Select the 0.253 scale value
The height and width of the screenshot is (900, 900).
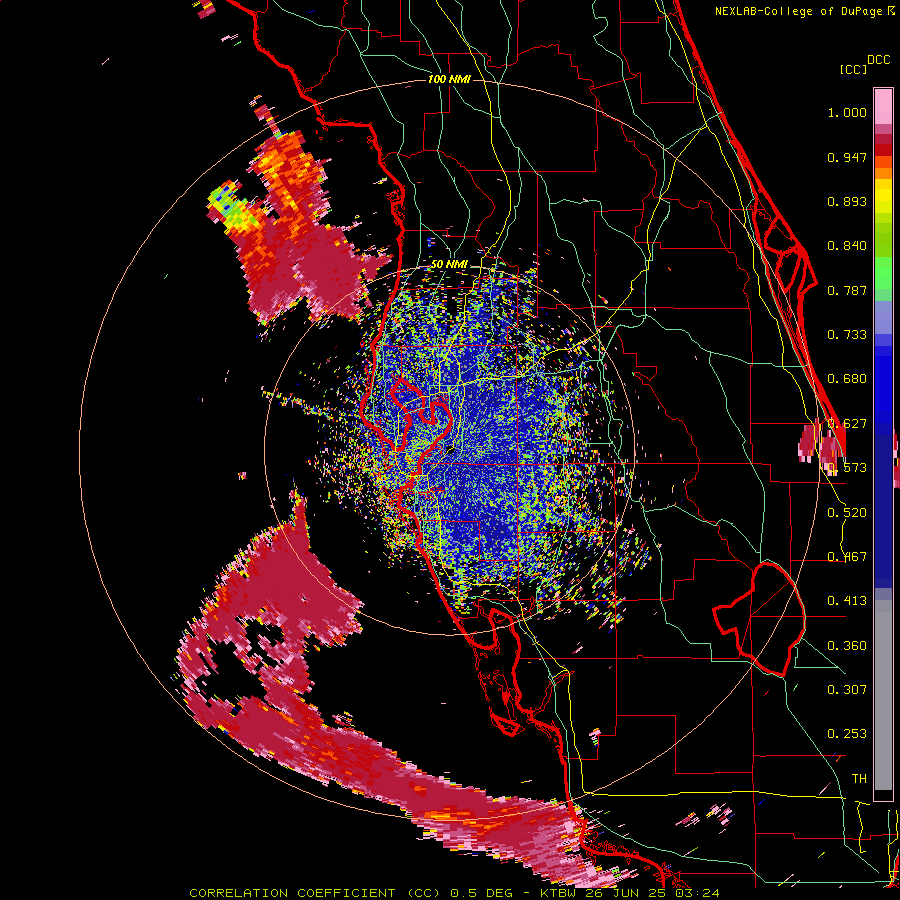[847, 734]
